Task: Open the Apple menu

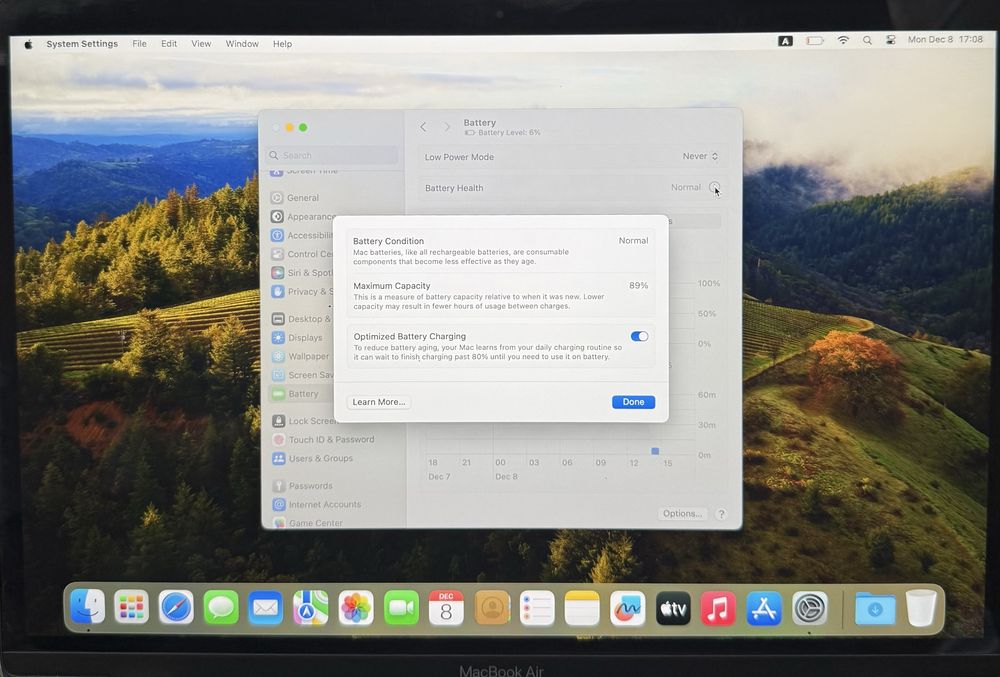Action: [x=28, y=44]
